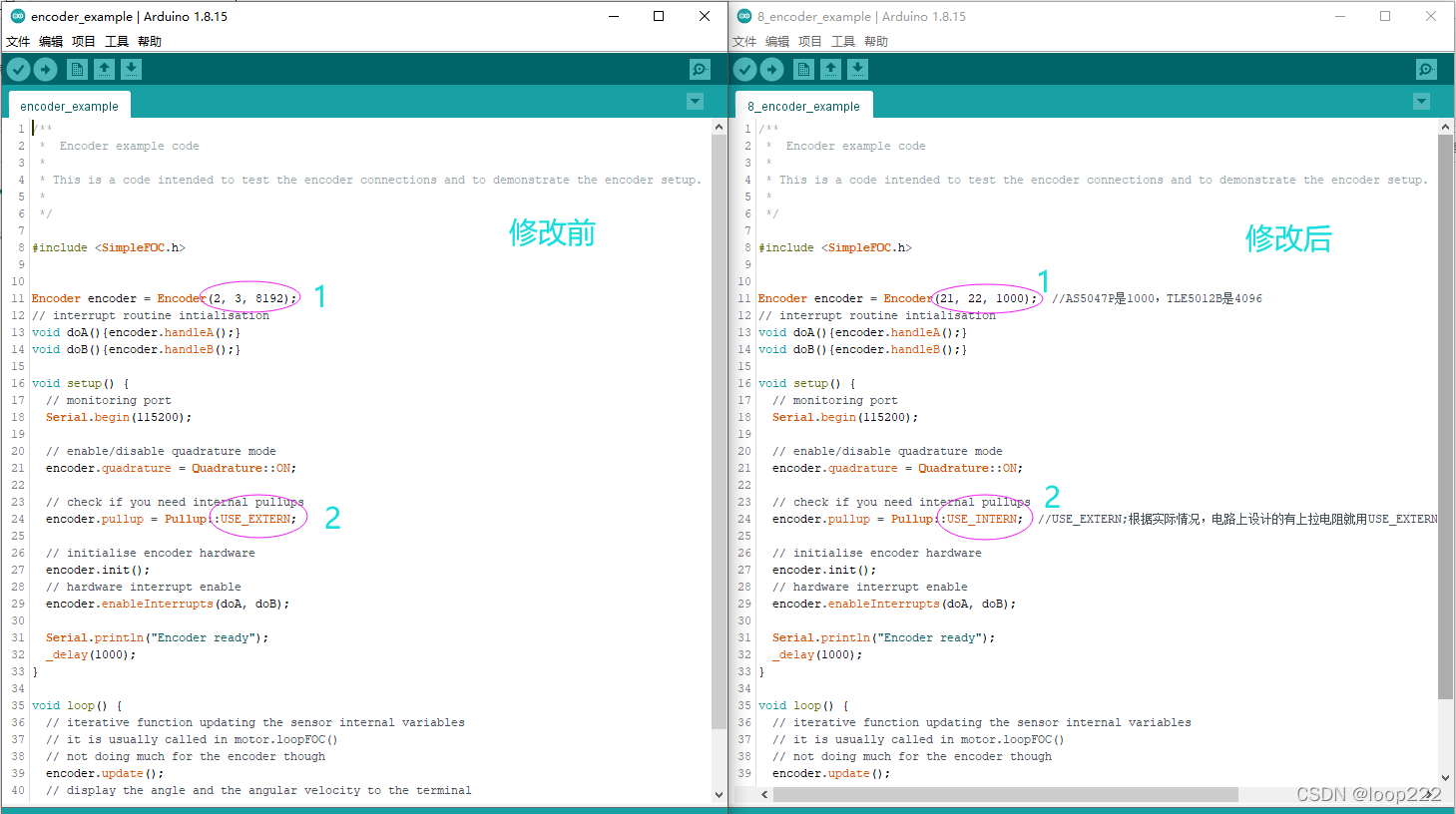This screenshot has height=814, width=1456.
Task: Open Serial Monitor in left window
Action: [700, 69]
